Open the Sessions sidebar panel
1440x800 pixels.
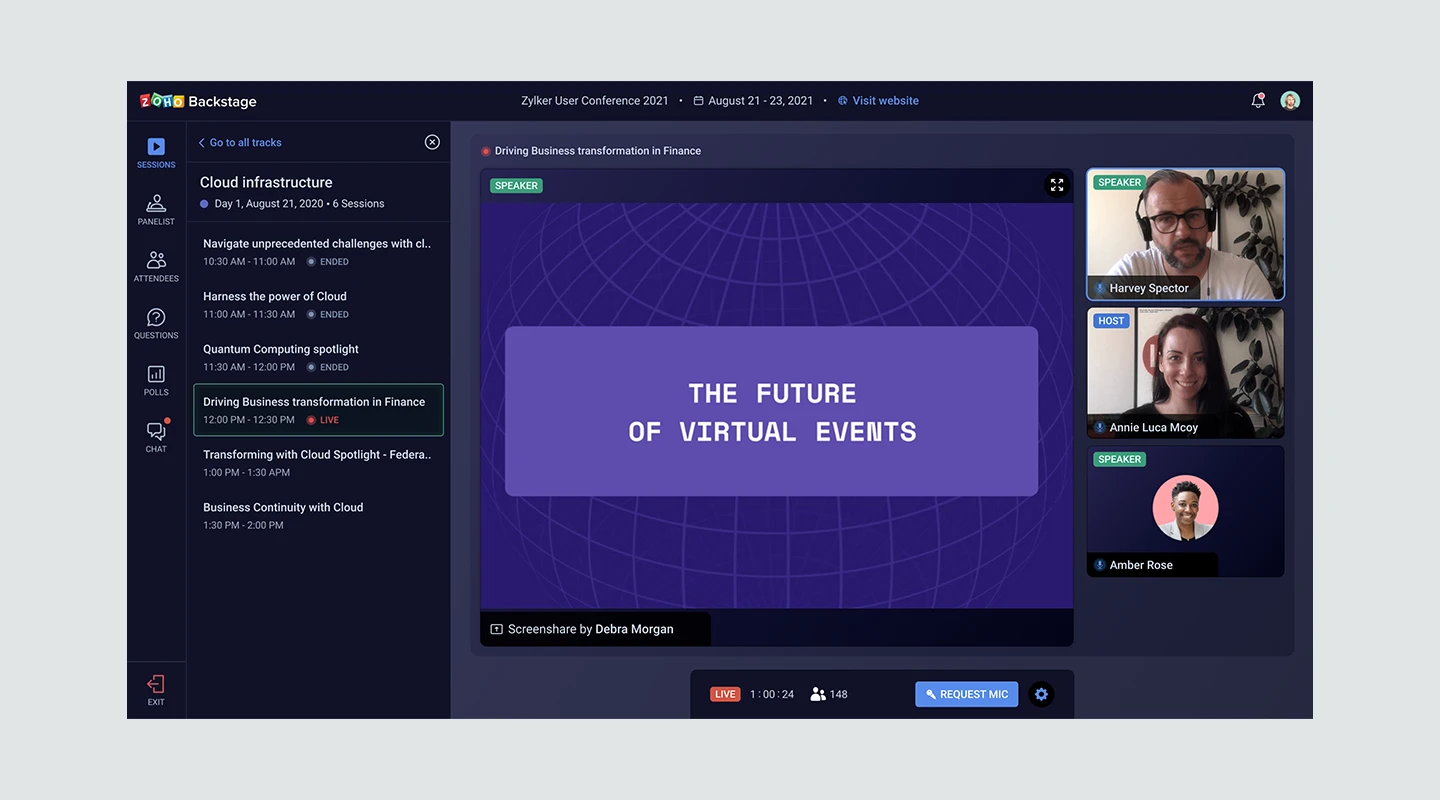156,153
